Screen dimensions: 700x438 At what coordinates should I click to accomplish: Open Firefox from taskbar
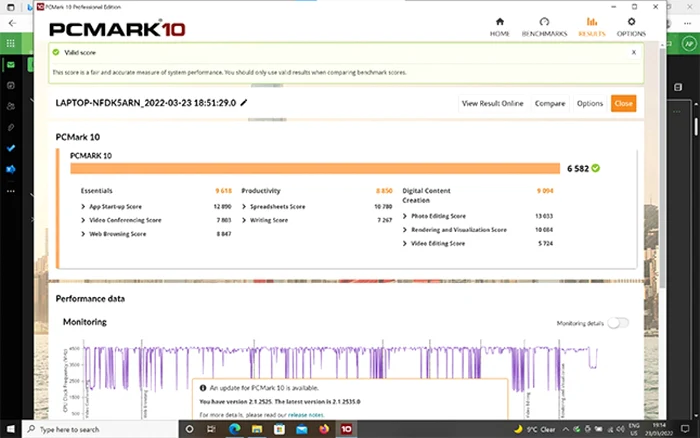324,429
